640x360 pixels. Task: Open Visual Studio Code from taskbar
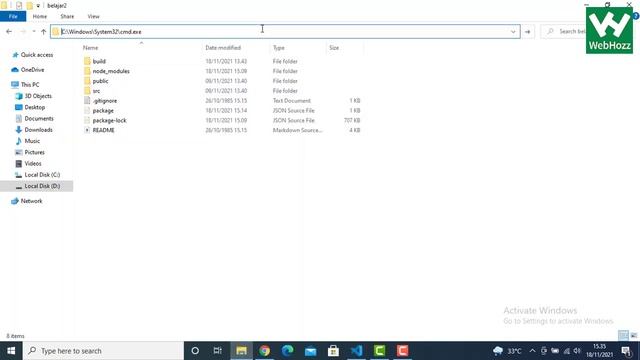click(x=356, y=351)
